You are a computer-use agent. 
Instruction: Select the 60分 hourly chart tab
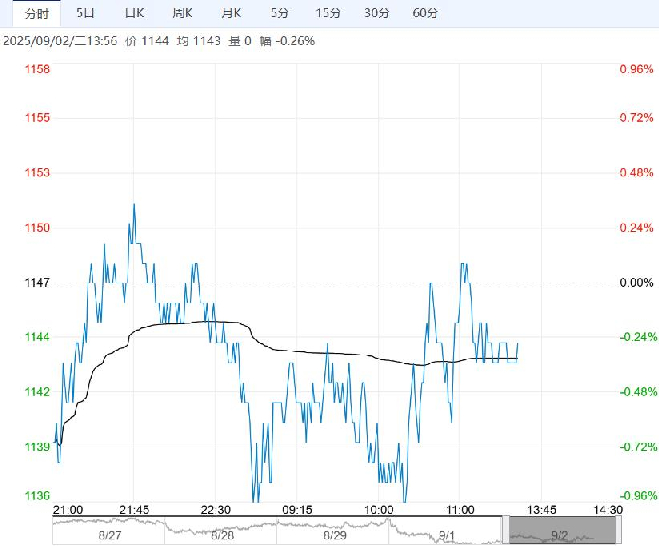(x=425, y=13)
